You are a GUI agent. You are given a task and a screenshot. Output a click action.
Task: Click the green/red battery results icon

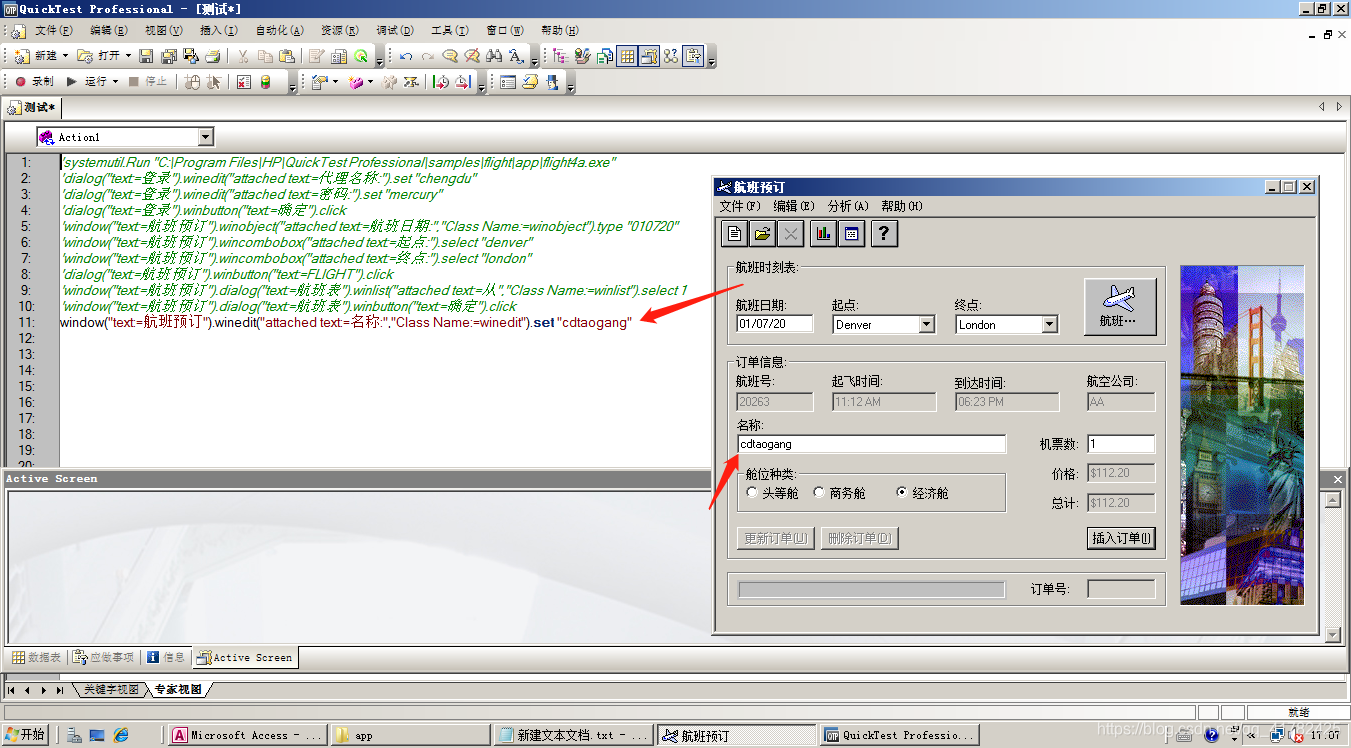pos(266,82)
